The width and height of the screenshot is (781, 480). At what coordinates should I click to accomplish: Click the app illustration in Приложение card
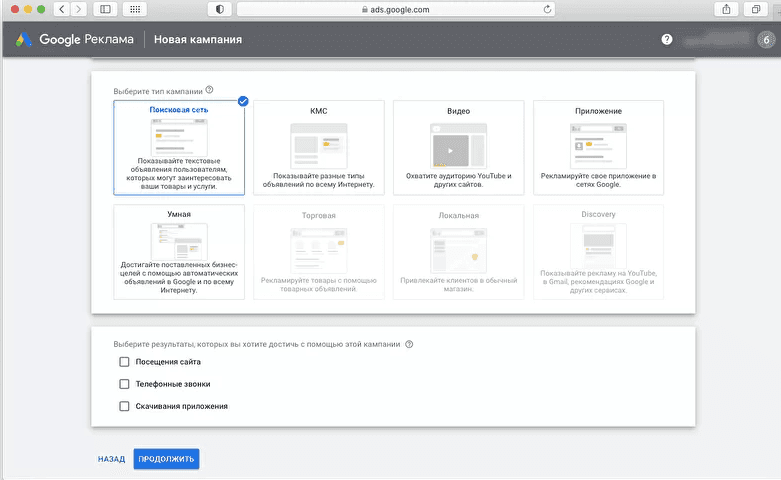pyautogui.click(x=598, y=146)
